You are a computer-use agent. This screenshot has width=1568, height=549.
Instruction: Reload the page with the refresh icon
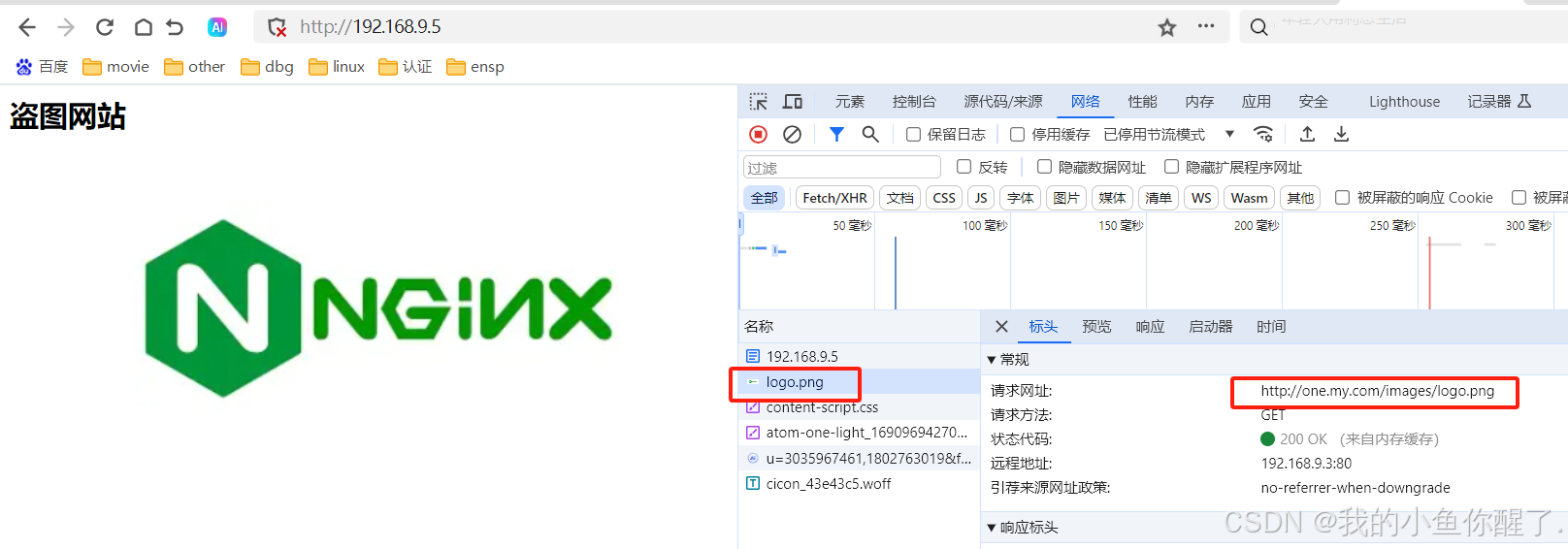coord(105,27)
